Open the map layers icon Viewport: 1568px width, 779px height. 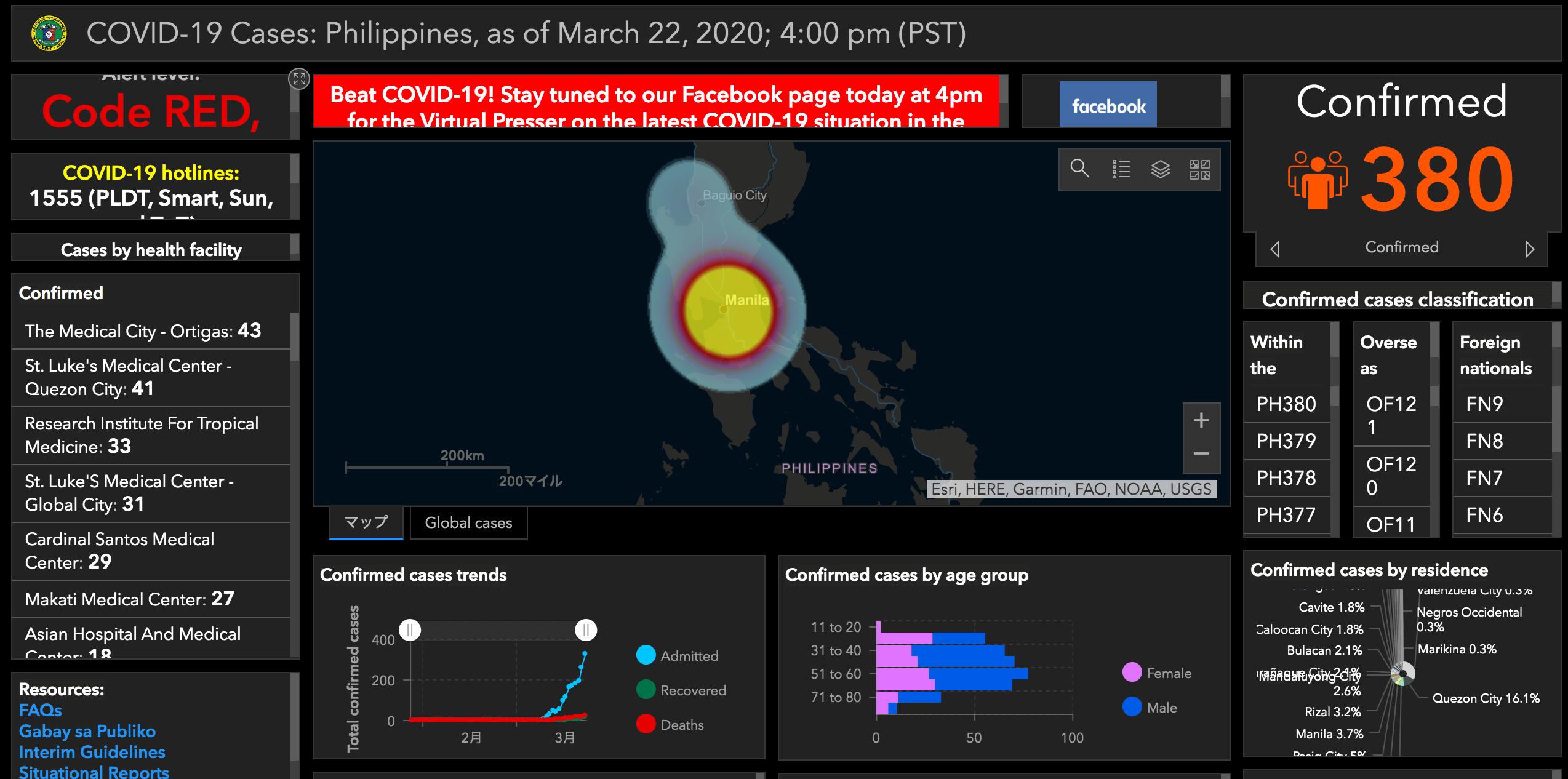pyautogui.click(x=1160, y=169)
